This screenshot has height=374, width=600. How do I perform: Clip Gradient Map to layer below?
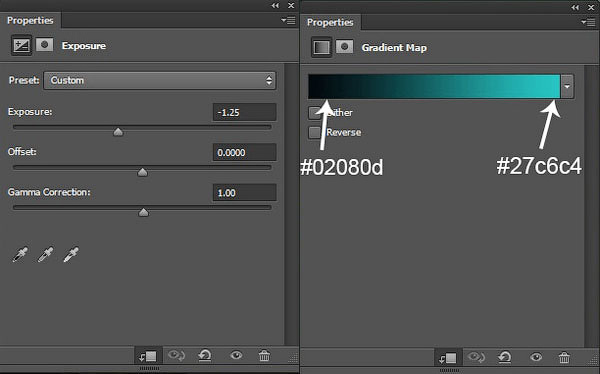(x=448, y=358)
